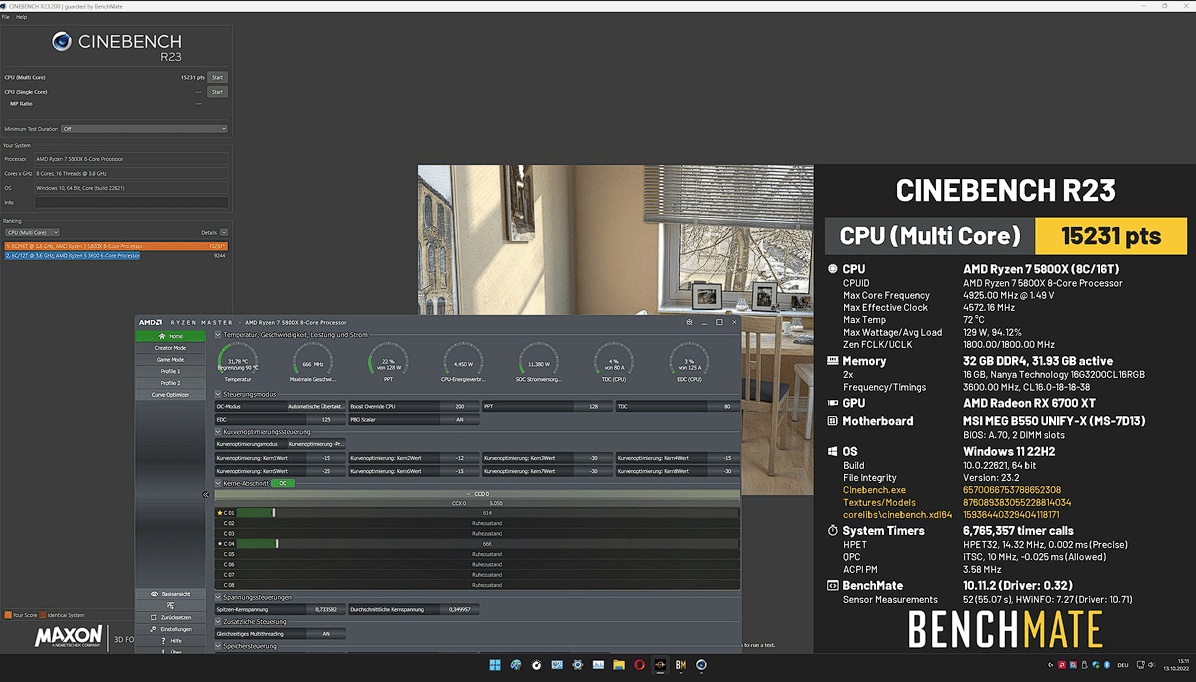Open the Cinebench File menu
Screen dimensions: 1196x682
tap(5, 17)
